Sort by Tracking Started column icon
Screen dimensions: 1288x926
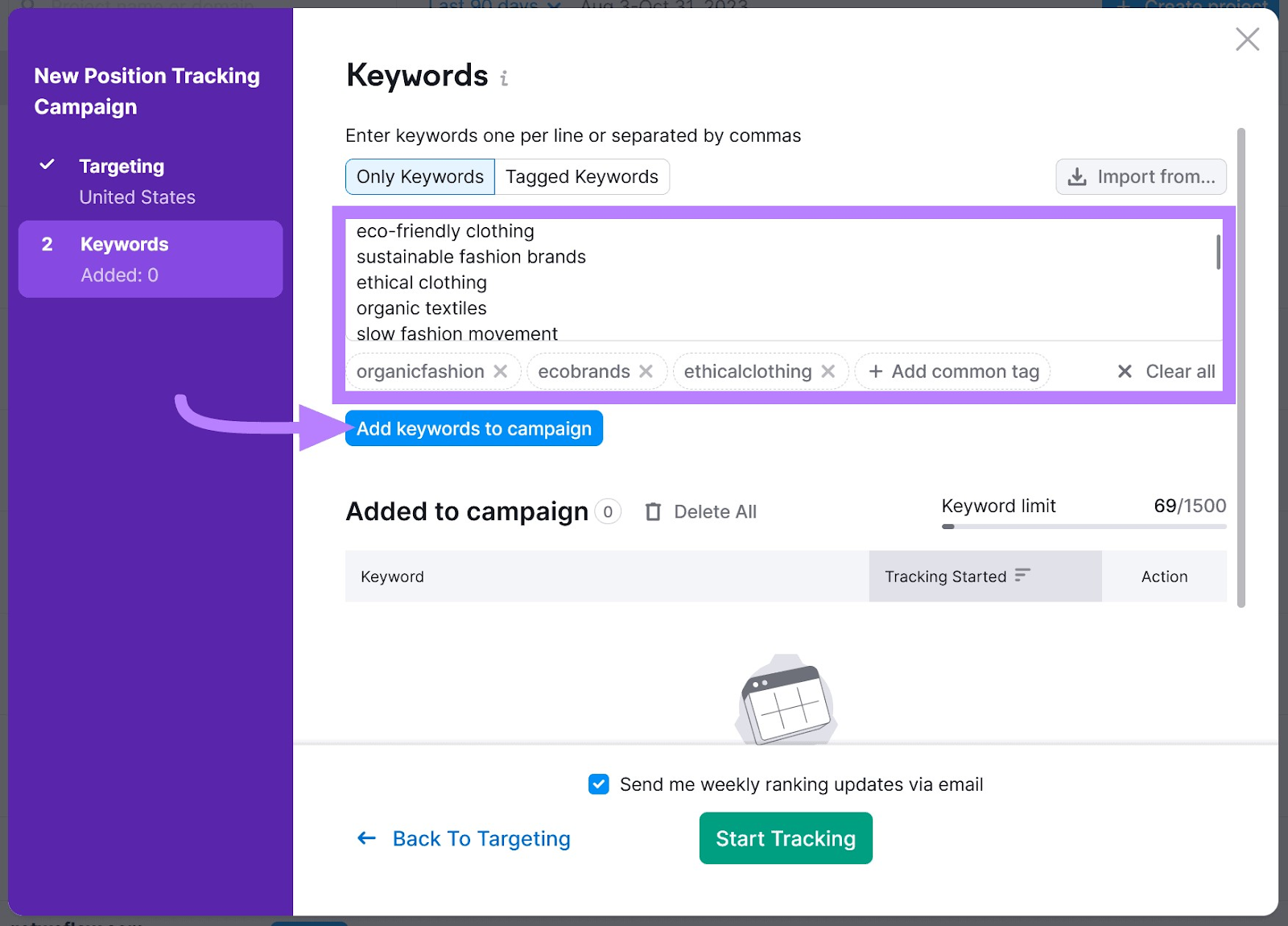(x=1022, y=575)
